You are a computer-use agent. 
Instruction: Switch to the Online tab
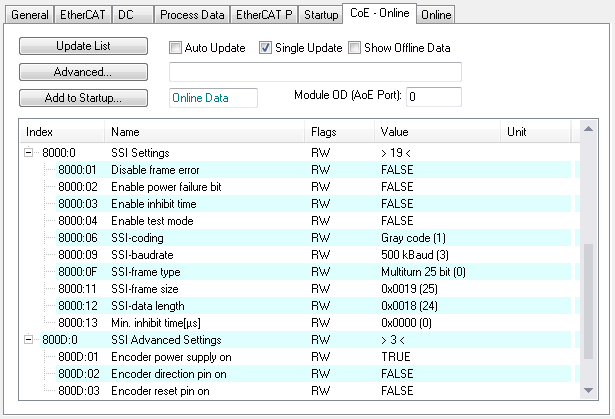point(436,15)
